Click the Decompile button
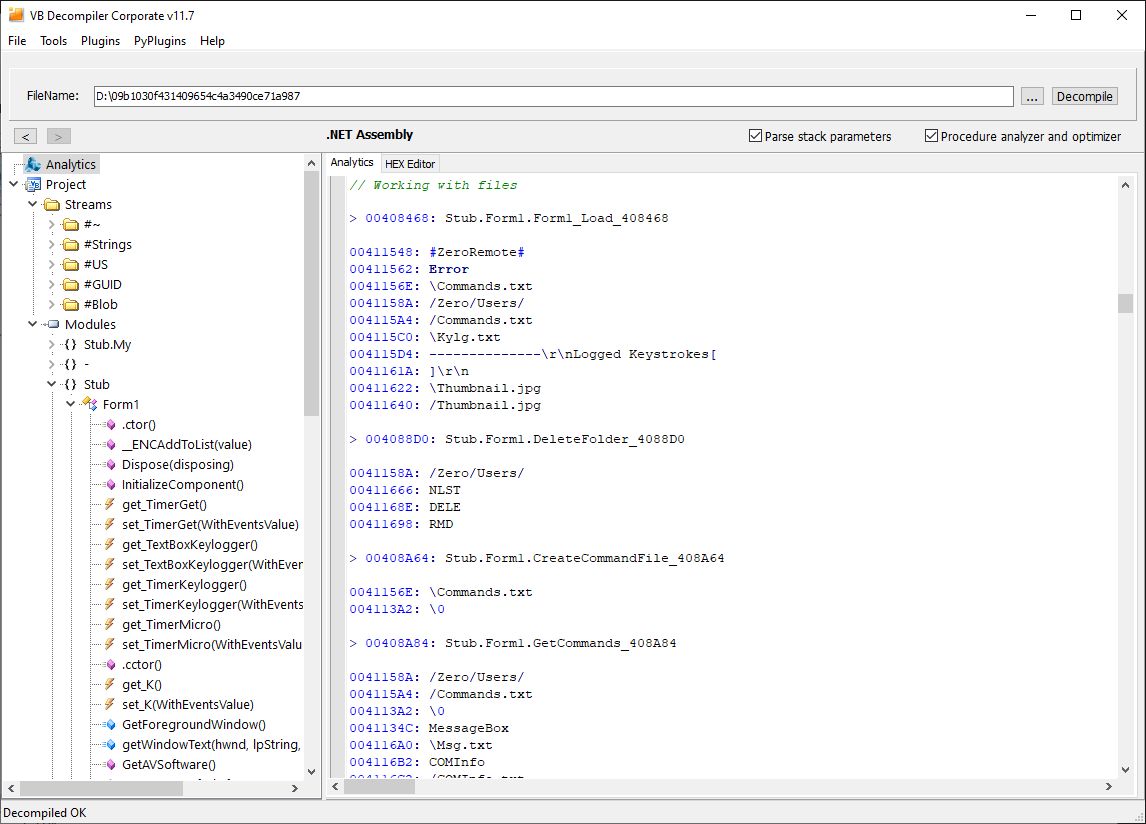1146x824 pixels. click(x=1085, y=97)
